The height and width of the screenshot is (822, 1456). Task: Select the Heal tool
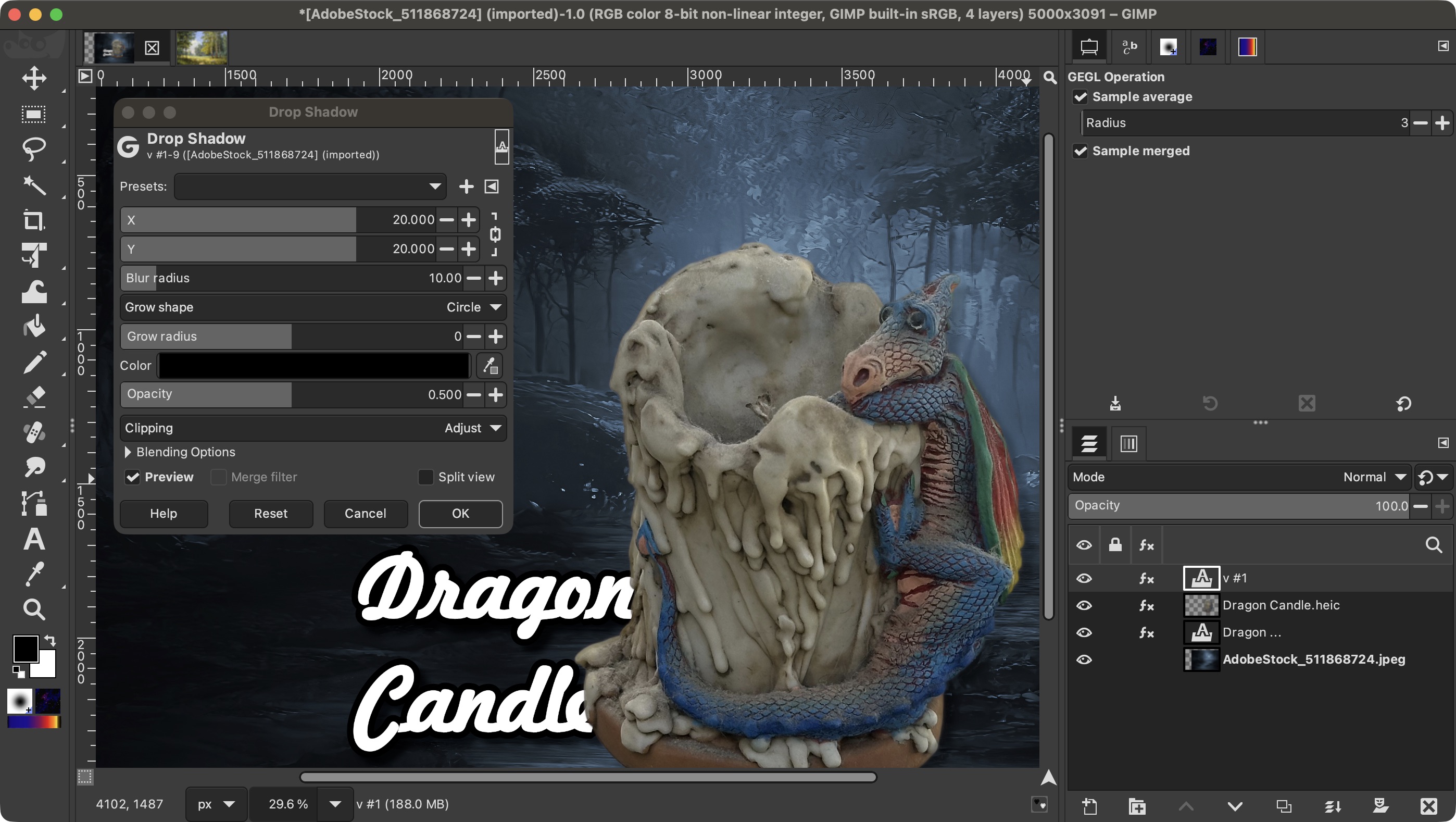(x=34, y=432)
